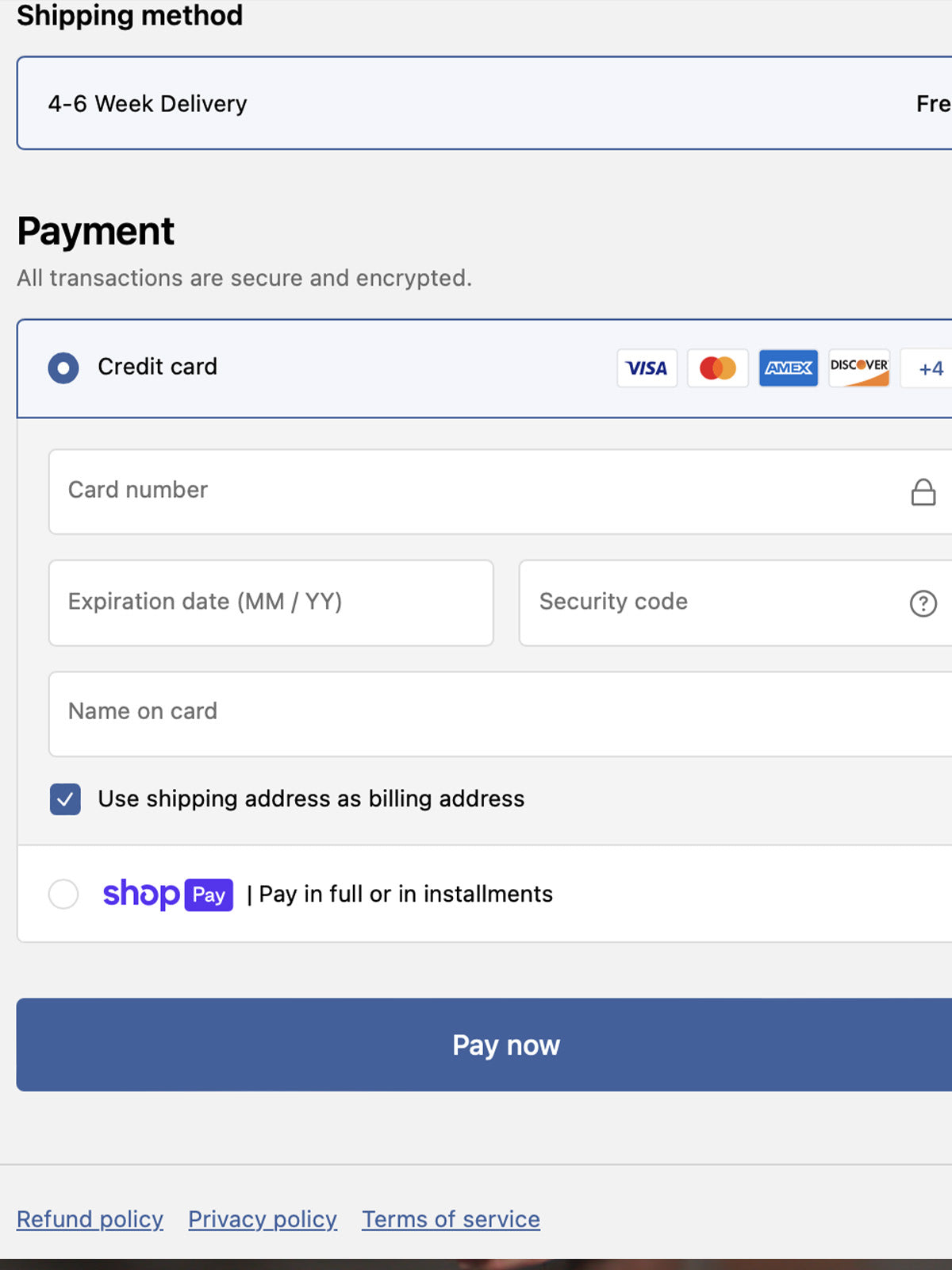The width and height of the screenshot is (952, 1270).
Task: Open the Privacy policy link
Action: tap(263, 1219)
